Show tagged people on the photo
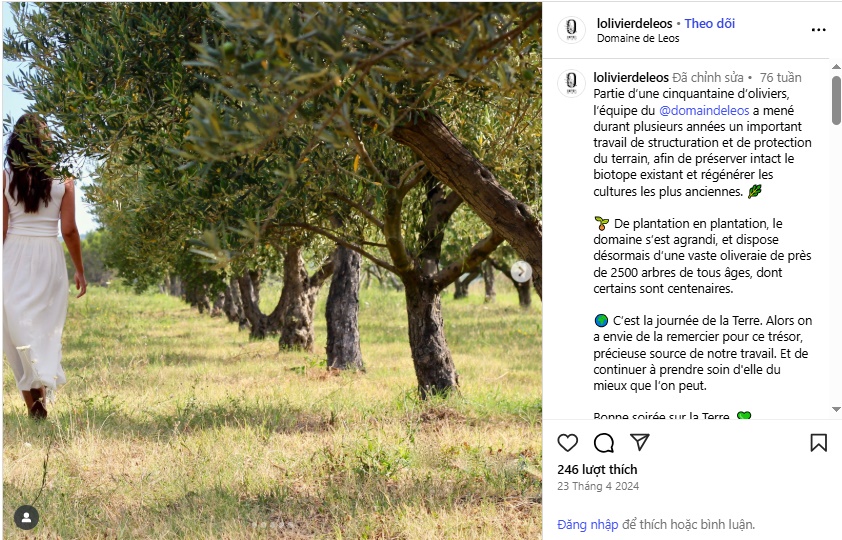Screen dimensions: 842x540 pos(27,517)
